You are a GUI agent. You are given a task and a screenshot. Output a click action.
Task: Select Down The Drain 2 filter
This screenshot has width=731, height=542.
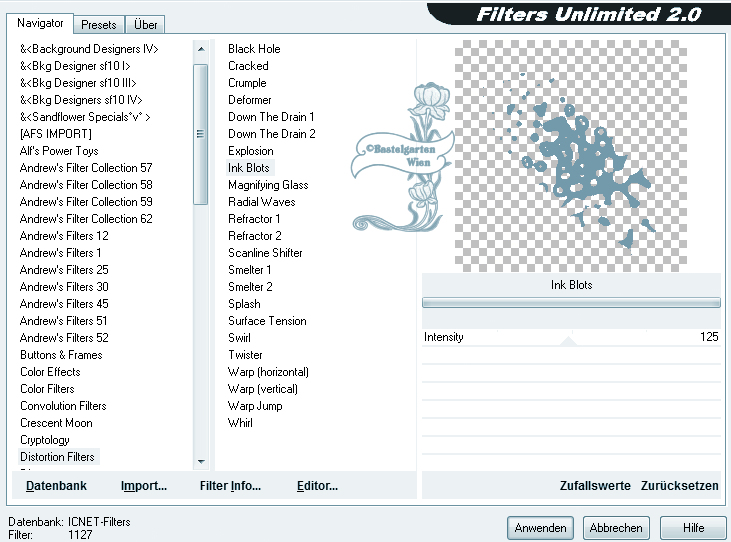[x=272, y=134]
